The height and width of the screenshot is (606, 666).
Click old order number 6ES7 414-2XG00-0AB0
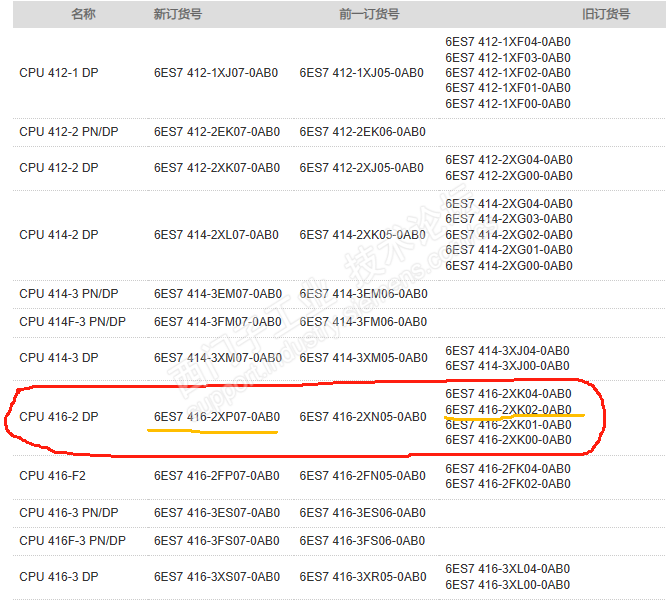tap(509, 266)
